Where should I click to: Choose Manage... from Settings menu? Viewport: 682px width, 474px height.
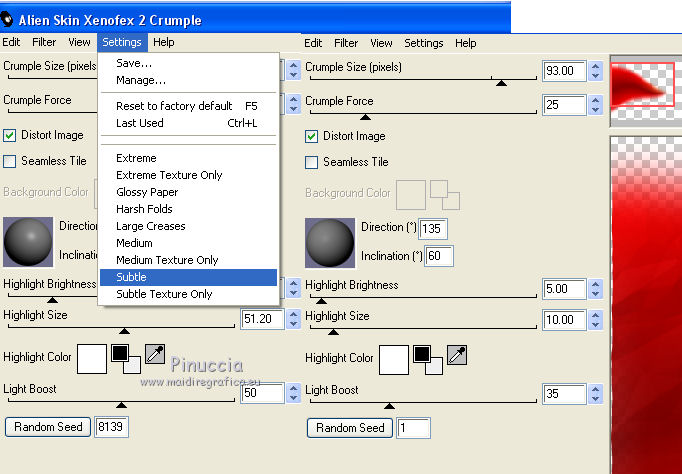click(x=188, y=80)
